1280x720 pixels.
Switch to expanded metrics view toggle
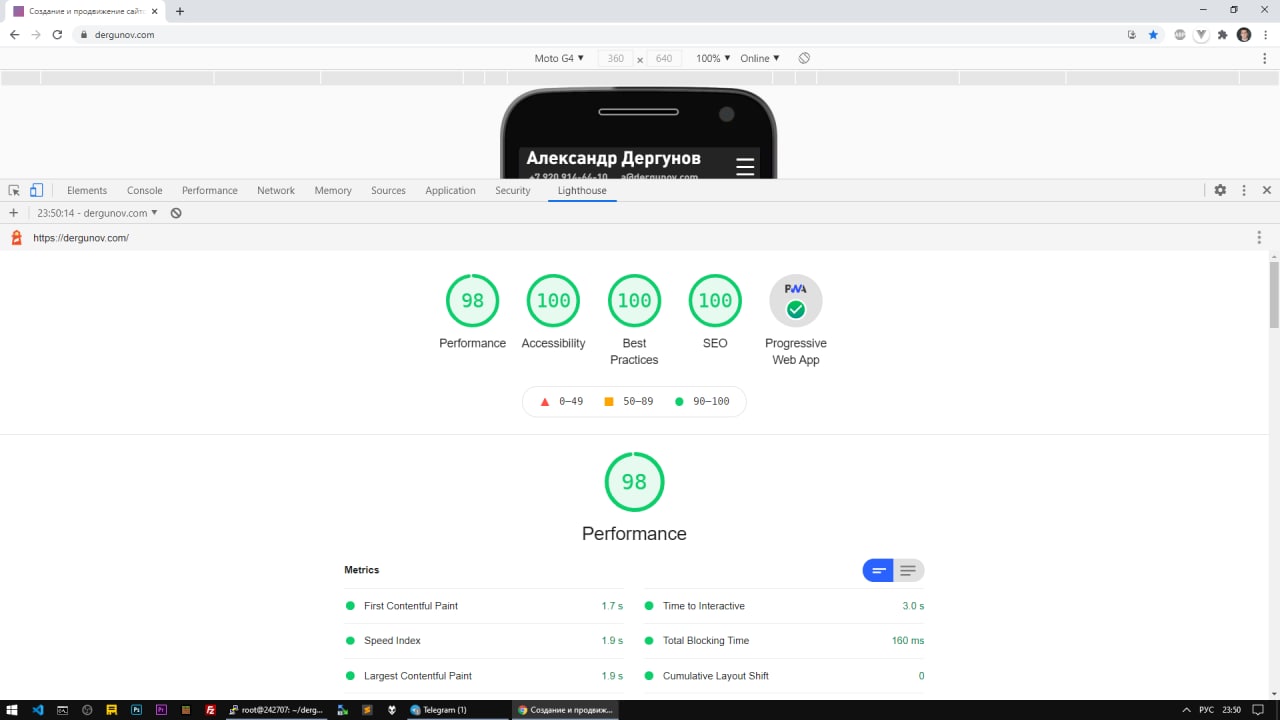(908, 570)
